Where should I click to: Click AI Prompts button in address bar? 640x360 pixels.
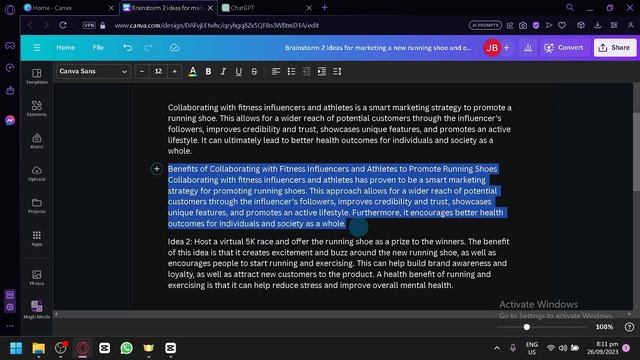tap(485, 25)
